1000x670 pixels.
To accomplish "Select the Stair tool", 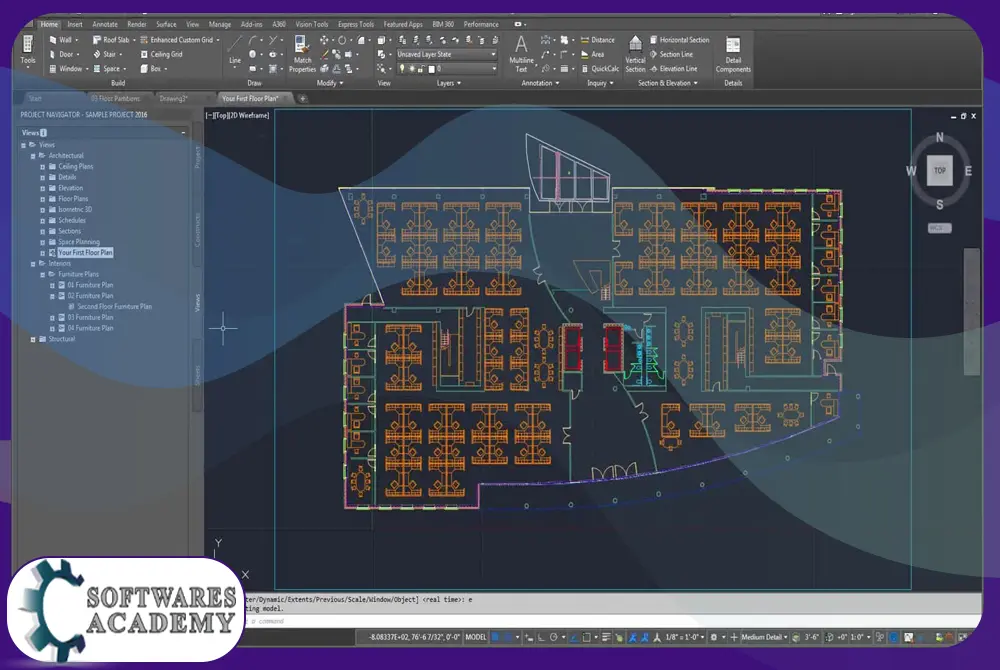I will click(x=107, y=54).
